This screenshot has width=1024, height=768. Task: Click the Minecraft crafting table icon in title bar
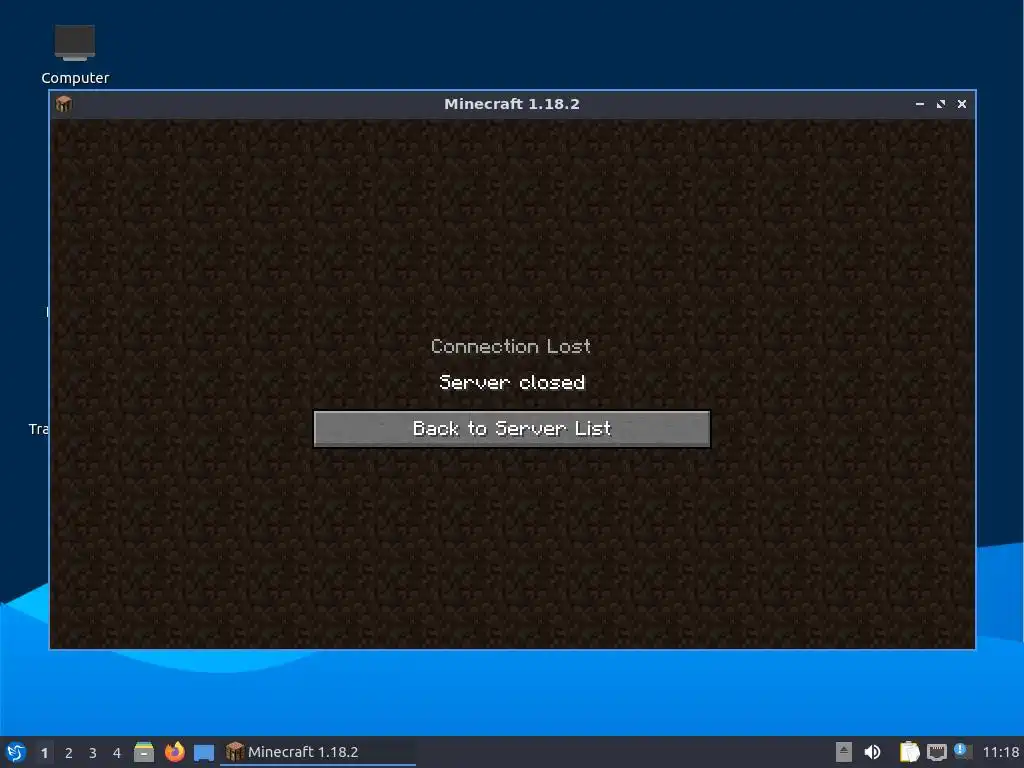tap(63, 104)
